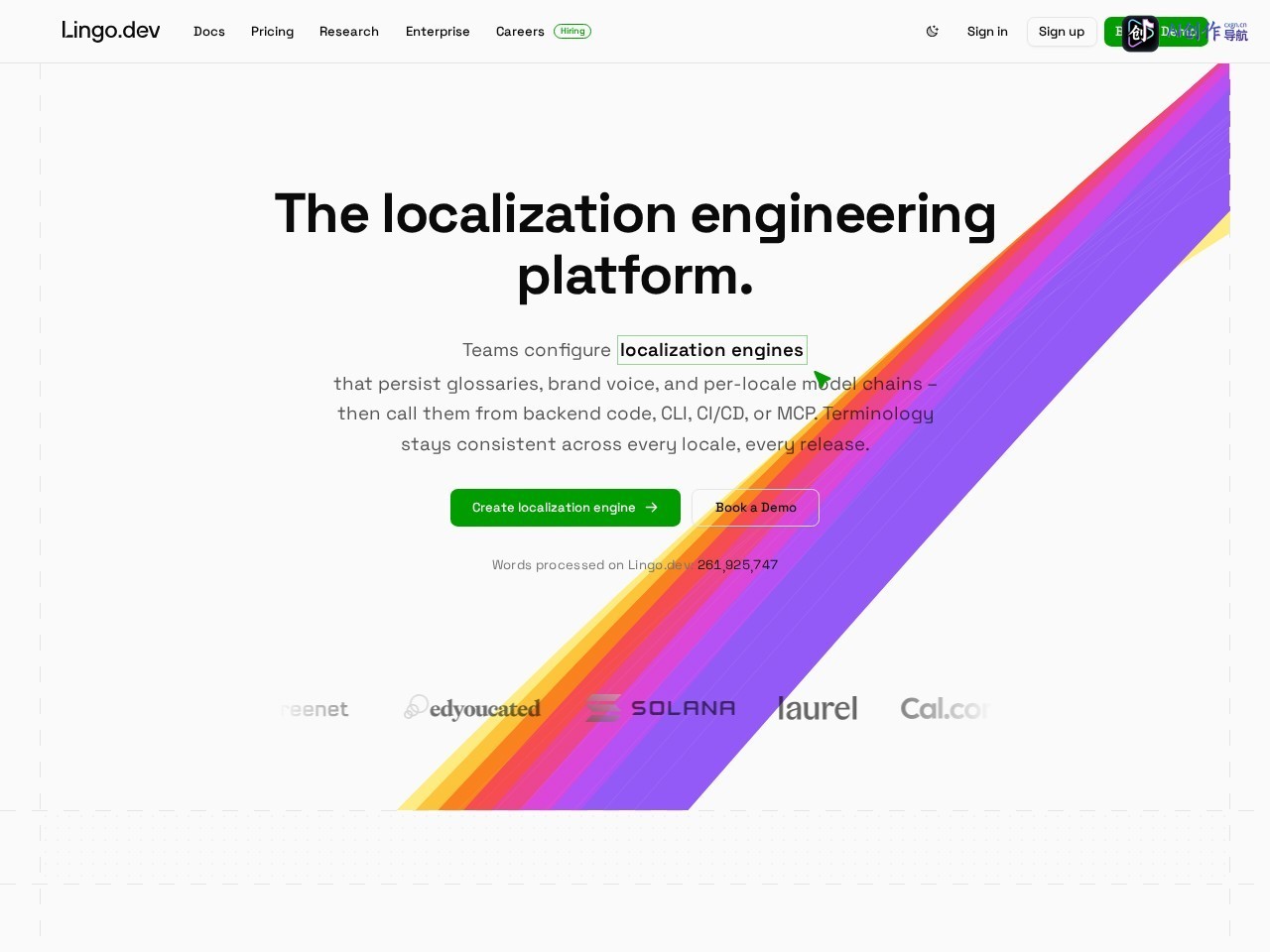This screenshot has height=952, width=1270.
Task: Click the white Book a Demo button
Action: click(755, 508)
